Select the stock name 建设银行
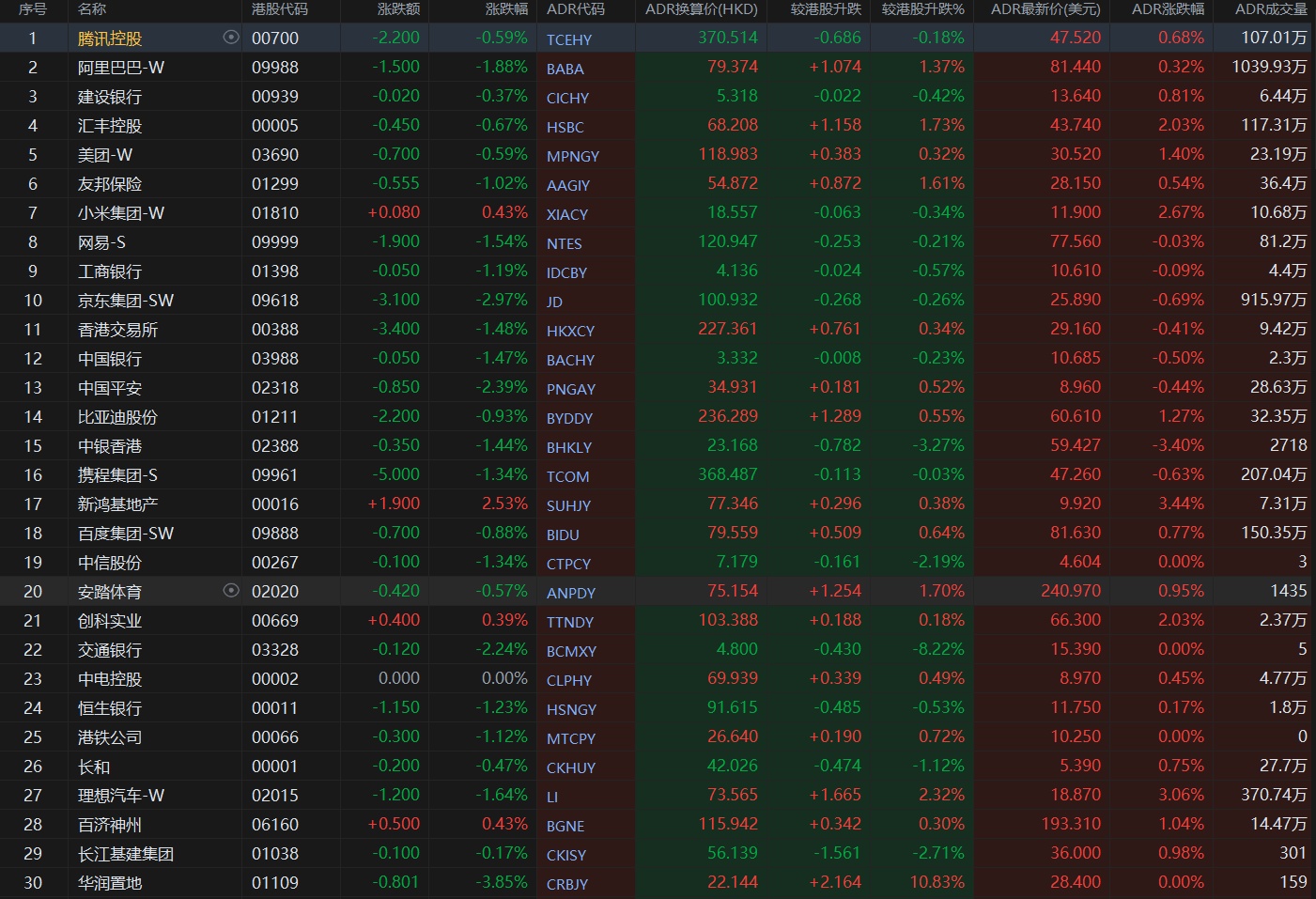The height and width of the screenshot is (899, 1316). pos(110,97)
